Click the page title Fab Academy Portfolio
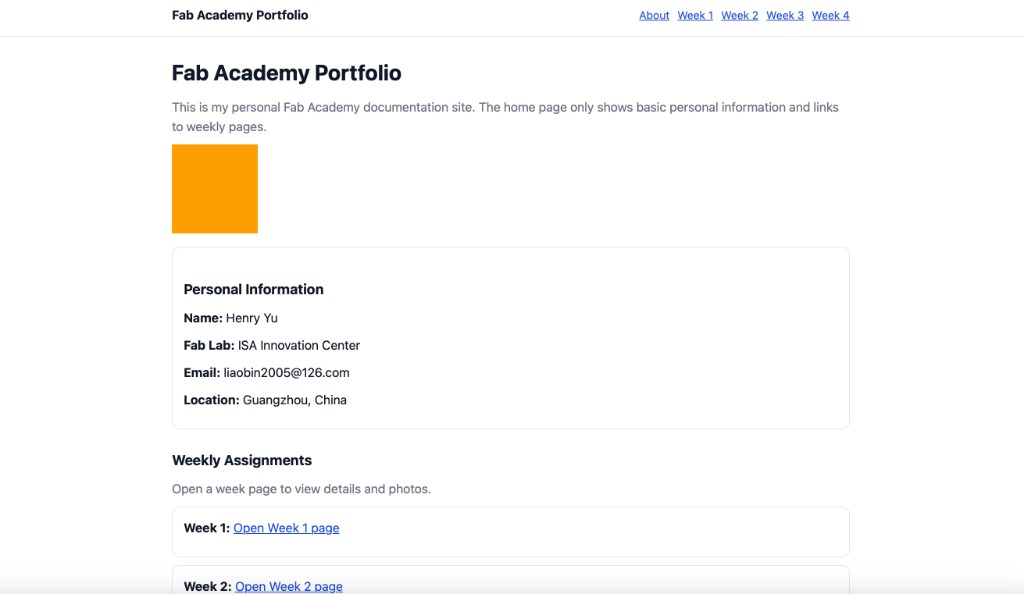The image size is (1024, 594). (x=286, y=73)
